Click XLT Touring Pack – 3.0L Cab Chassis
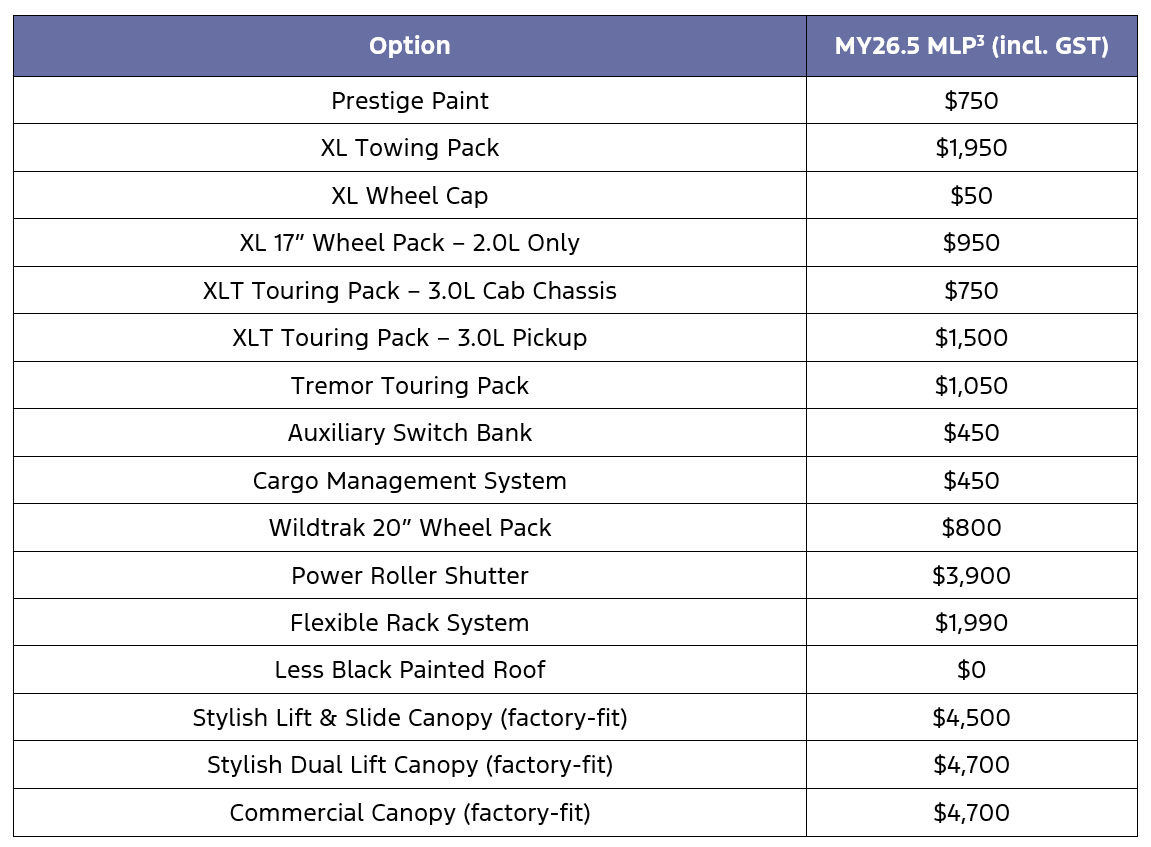Image resolution: width=1151 pixels, height=847 pixels. tap(410, 291)
